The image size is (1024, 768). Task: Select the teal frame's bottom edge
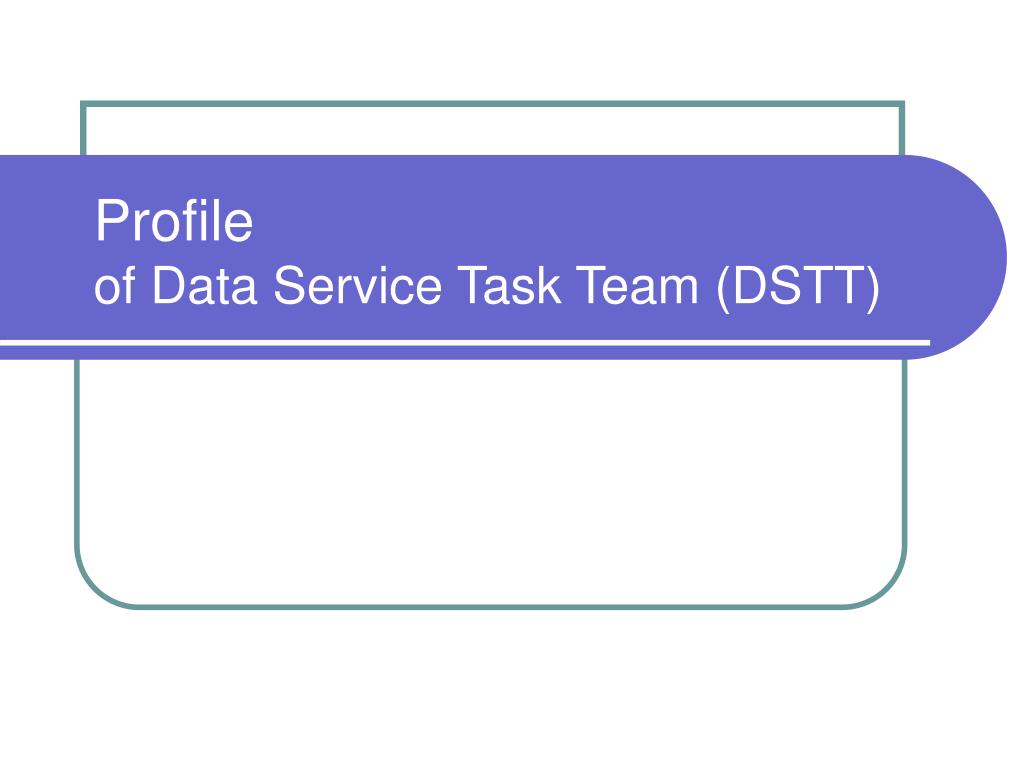pyautogui.click(x=491, y=607)
